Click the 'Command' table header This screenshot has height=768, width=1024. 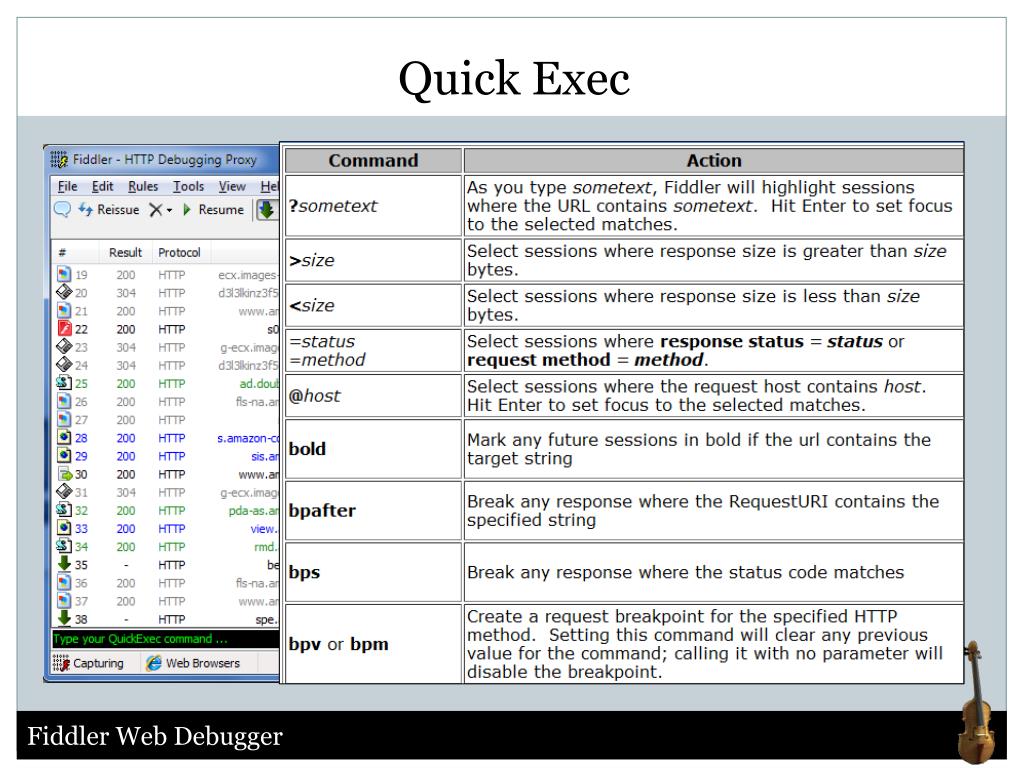[x=374, y=160]
